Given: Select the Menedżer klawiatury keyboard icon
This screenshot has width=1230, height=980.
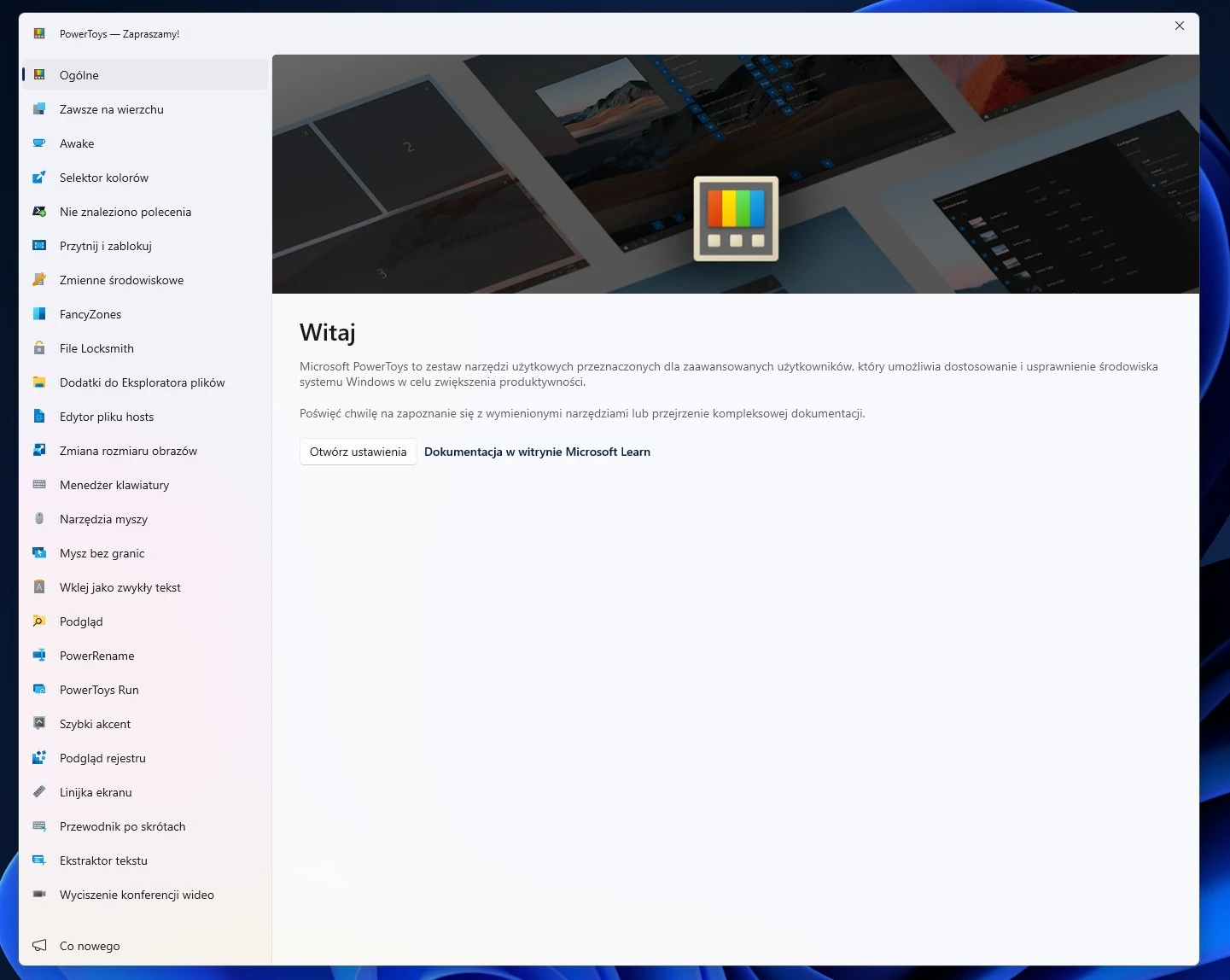Looking at the screenshot, I should coord(39,485).
